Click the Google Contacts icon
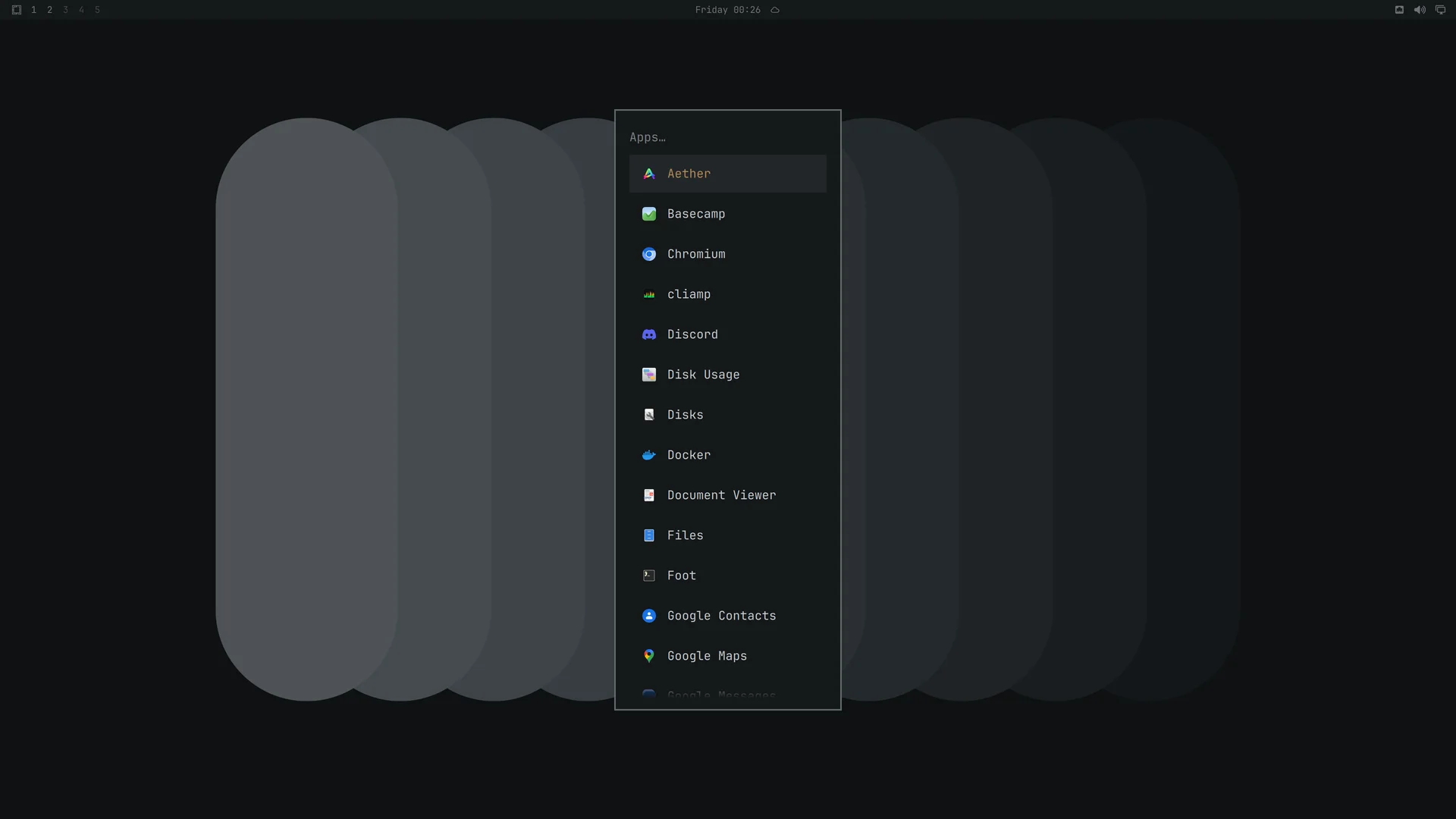This screenshot has height=819, width=1456. coord(649,616)
